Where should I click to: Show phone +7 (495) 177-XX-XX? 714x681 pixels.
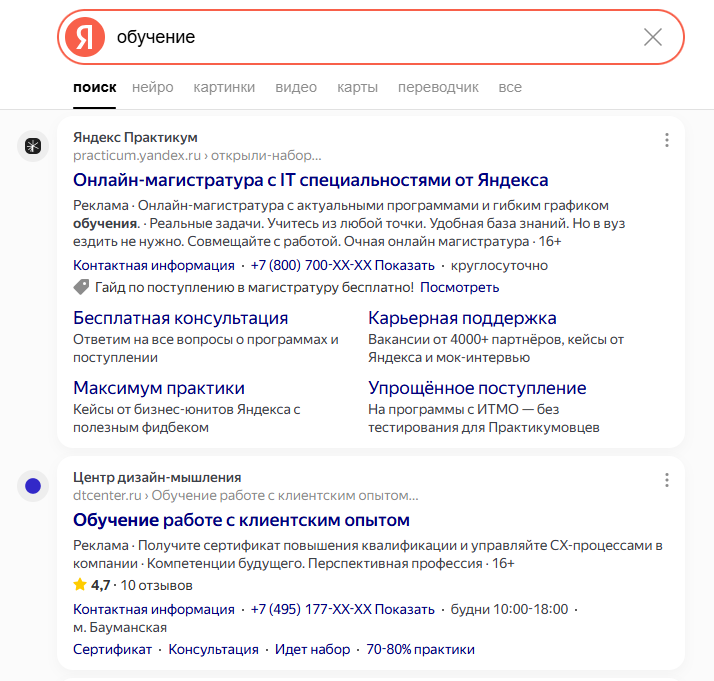pos(342,610)
